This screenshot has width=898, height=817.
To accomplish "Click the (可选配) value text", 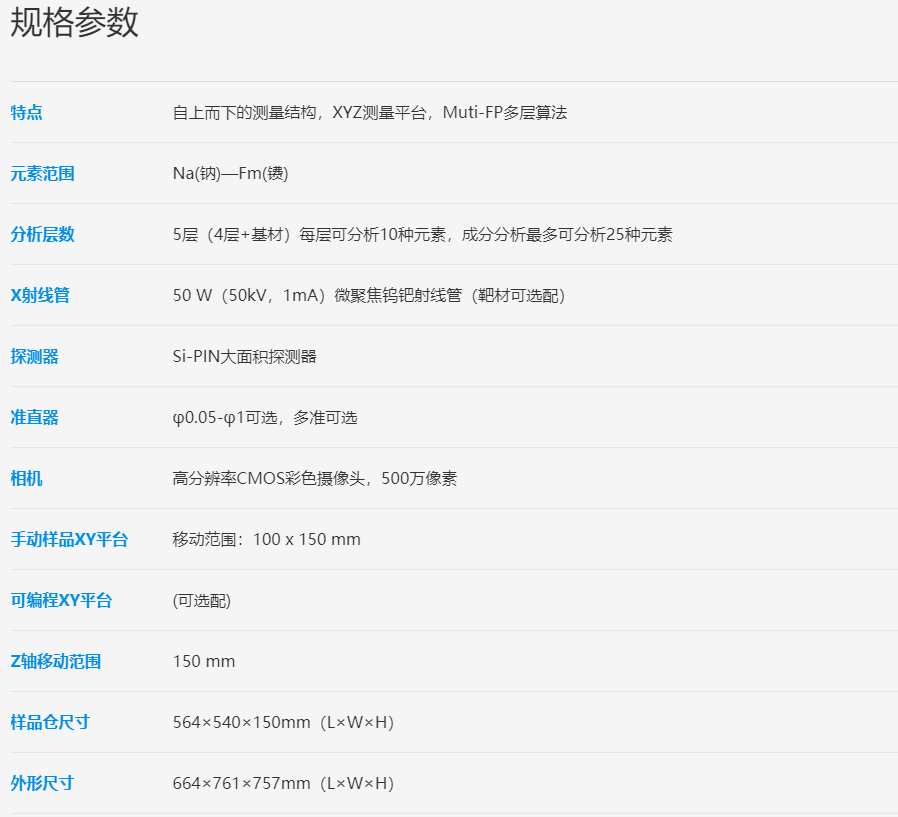I will pos(201,601).
